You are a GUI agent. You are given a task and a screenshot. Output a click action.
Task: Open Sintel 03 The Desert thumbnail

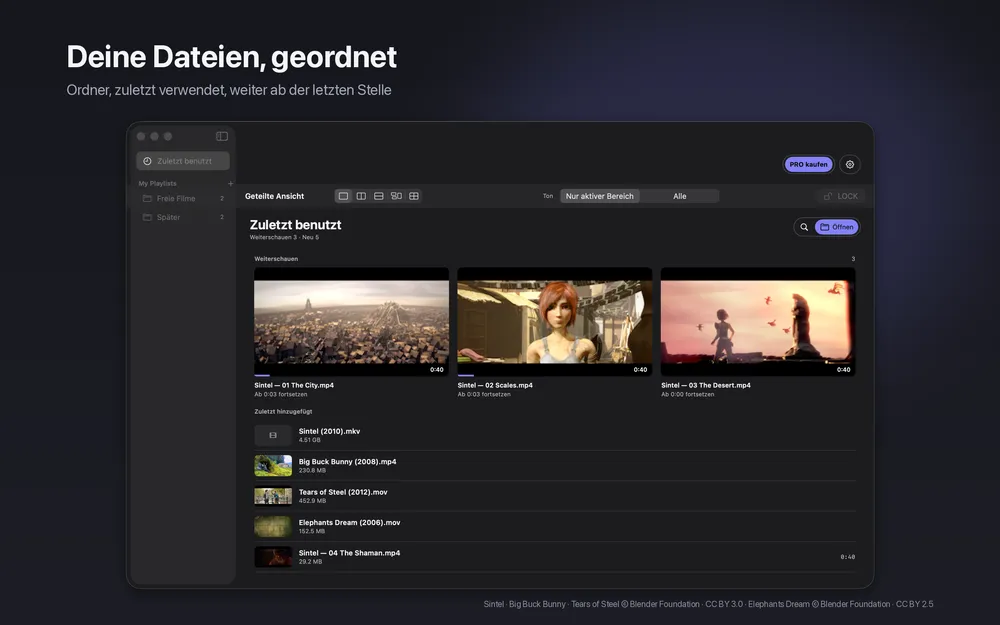click(x=758, y=321)
